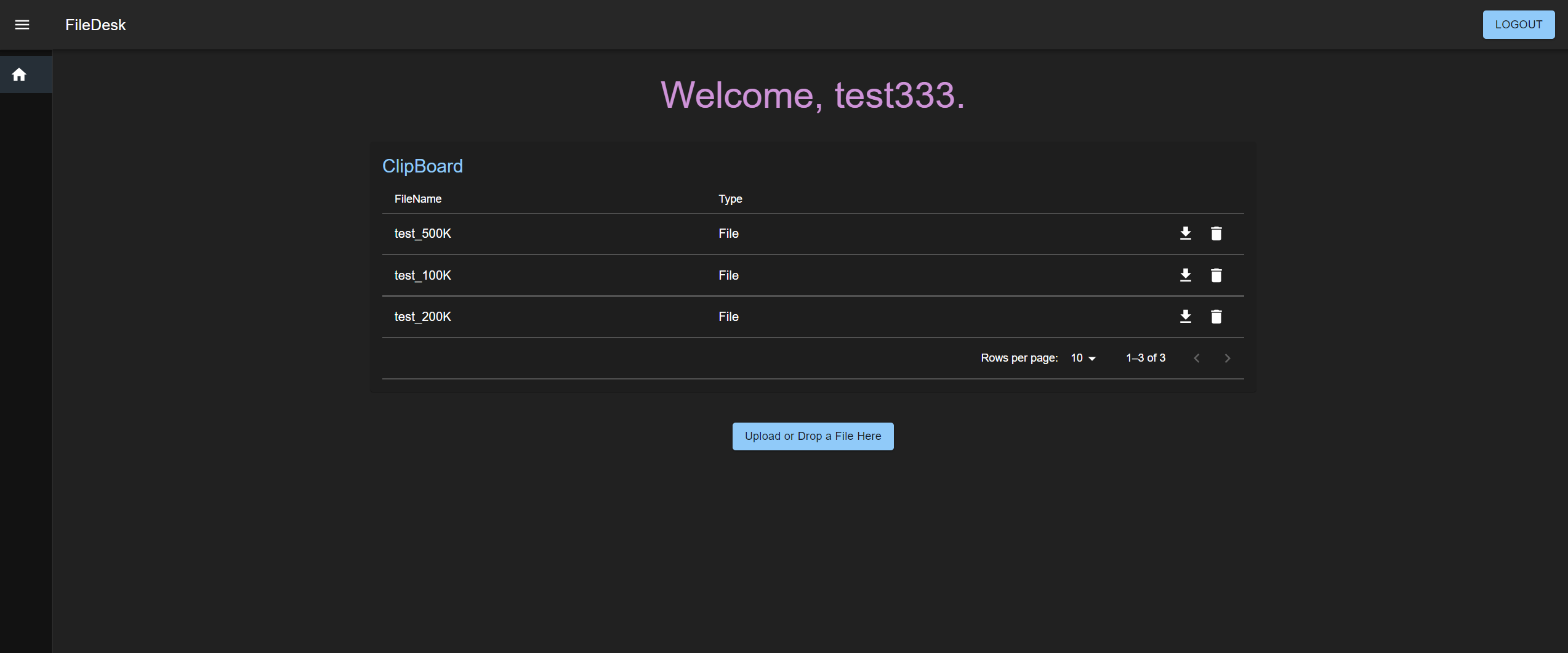Download the test_100K file
Viewport: 1568px width, 653px height.
pyautogui.click(x=1185, y=275)
